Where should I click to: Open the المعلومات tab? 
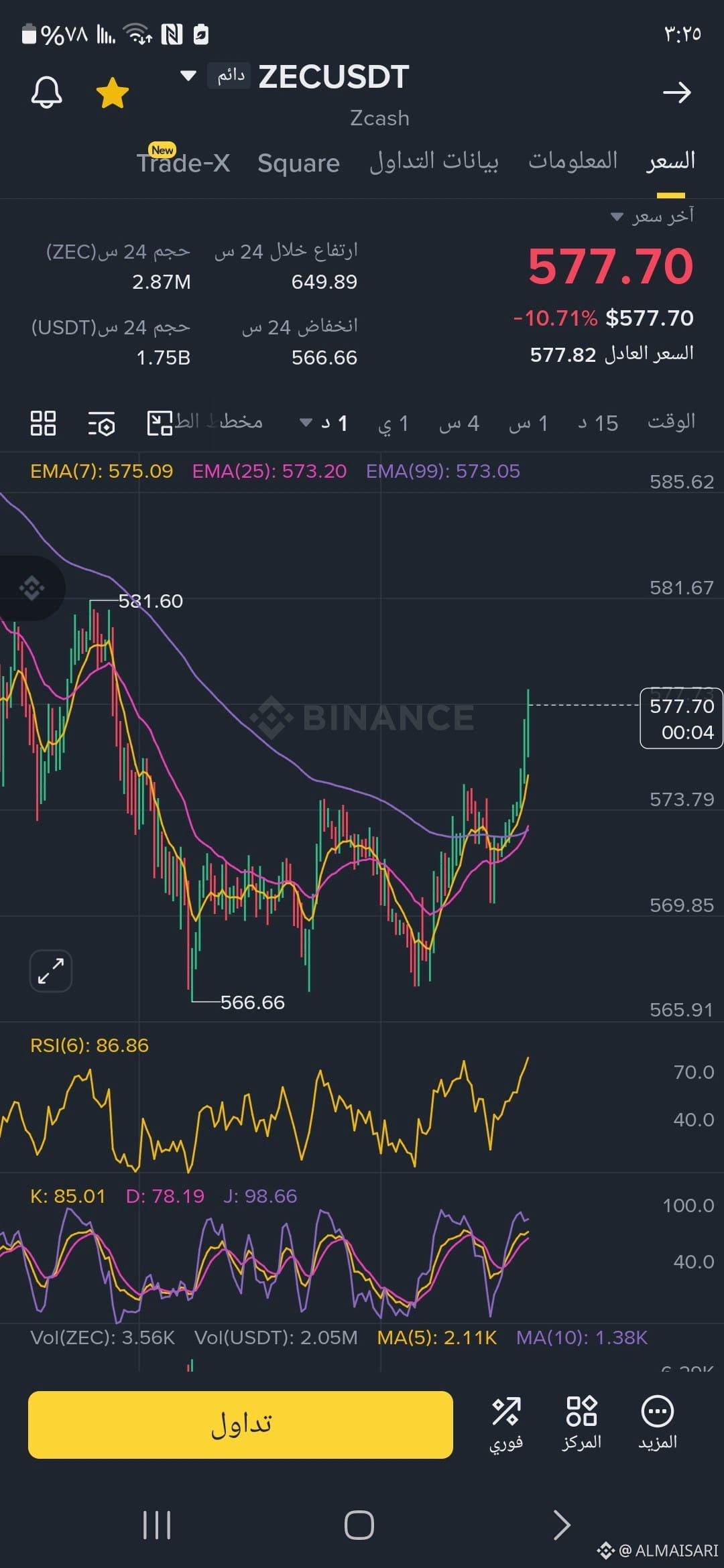pos(572,161)
